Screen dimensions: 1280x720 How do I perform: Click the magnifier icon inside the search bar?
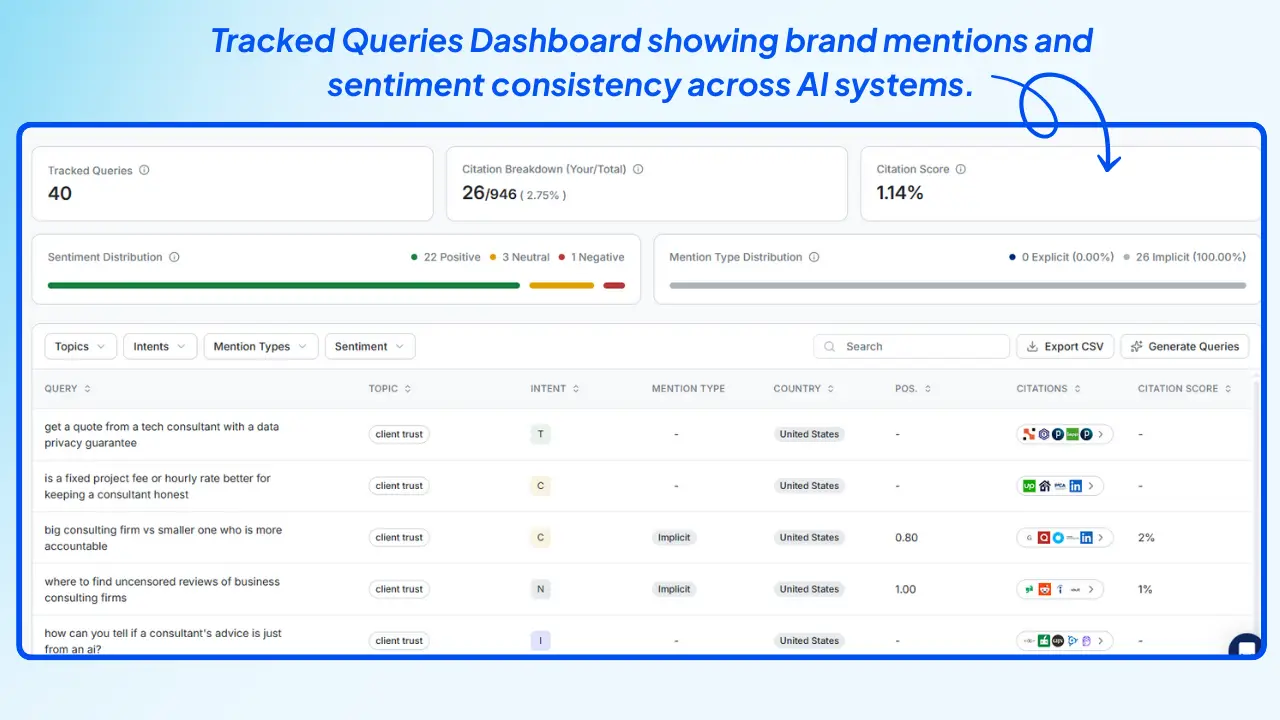(829, 346)
